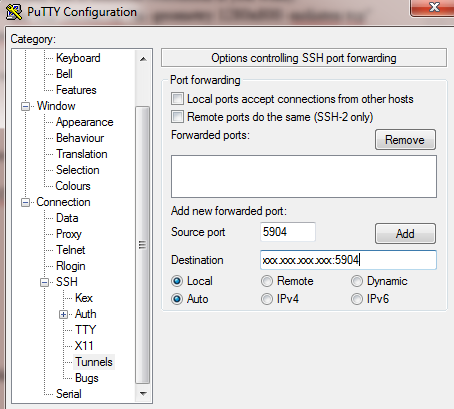Image resolution: width=454 pixels, height=409 pixels.
Task: Select the Dynamic radio button
Action: (x=357, y=281)
